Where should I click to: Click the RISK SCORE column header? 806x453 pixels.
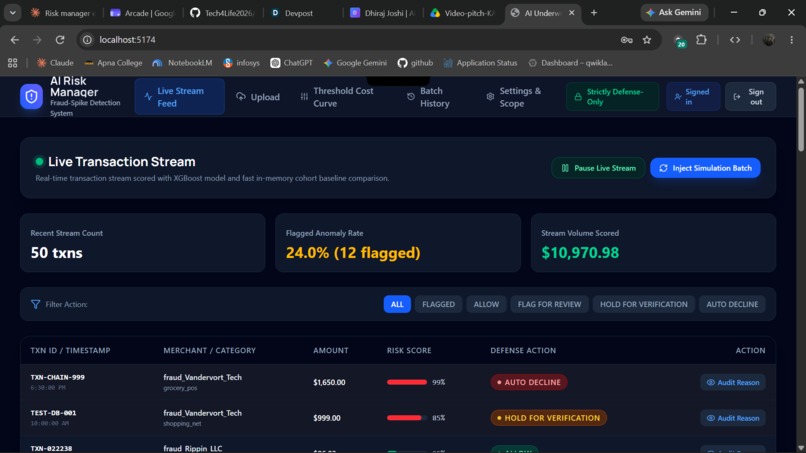point(409,351)
